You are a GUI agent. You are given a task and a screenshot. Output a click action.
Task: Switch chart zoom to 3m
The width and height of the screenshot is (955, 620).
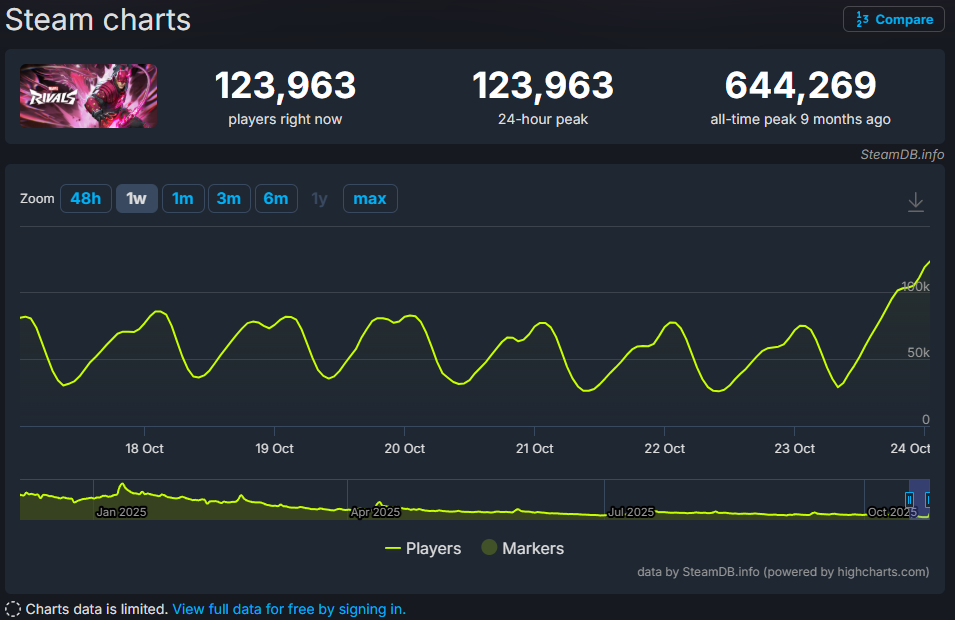pyautogui.click(x=229, y=199)
